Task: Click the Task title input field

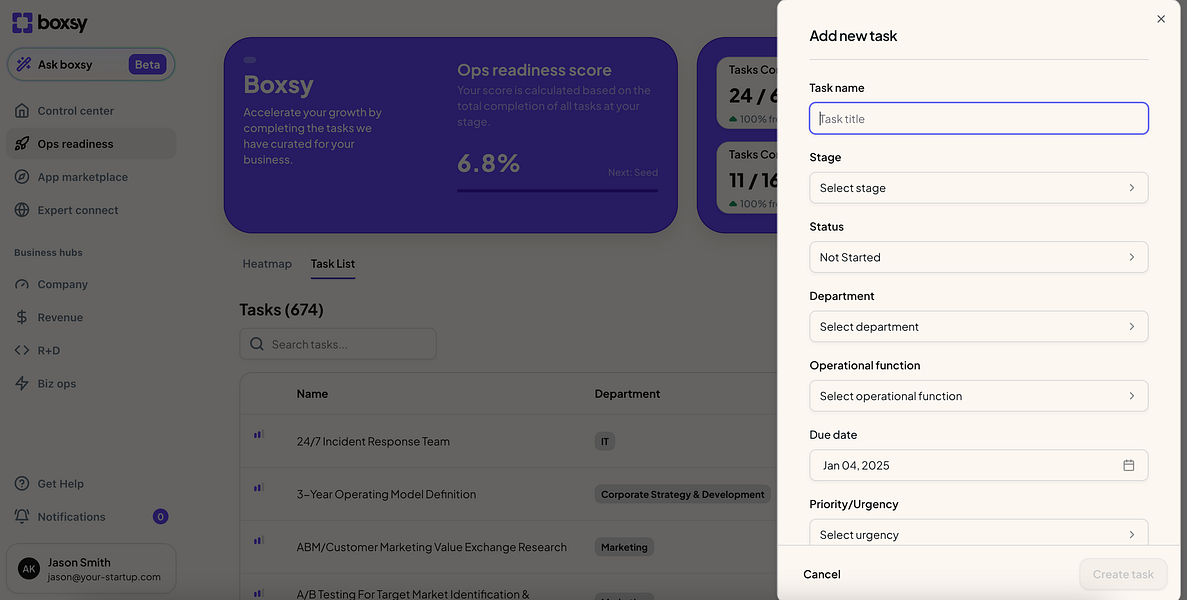Action: point(979,119)
